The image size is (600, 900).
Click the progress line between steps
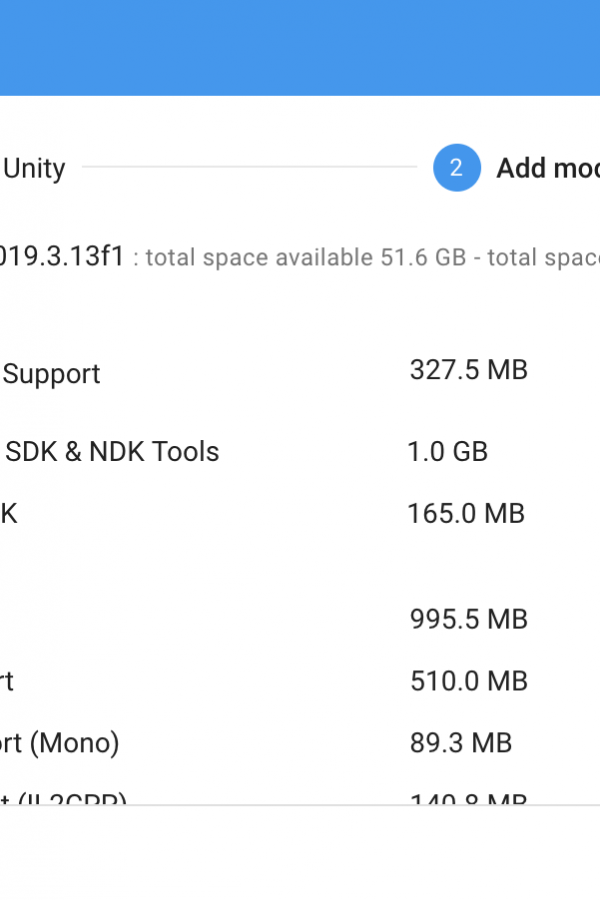coord(249,167)
